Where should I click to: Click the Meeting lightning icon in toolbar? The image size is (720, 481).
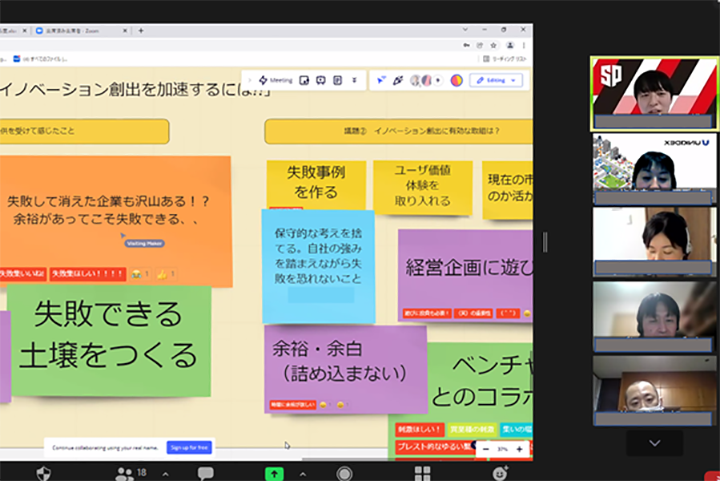click(263, 80)
